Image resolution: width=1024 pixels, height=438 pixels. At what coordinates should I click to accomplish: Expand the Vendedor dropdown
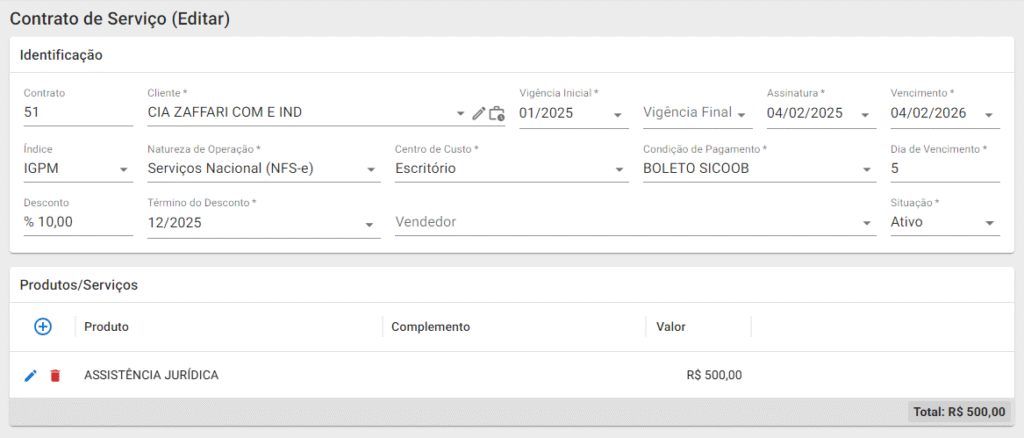[866, 224]
